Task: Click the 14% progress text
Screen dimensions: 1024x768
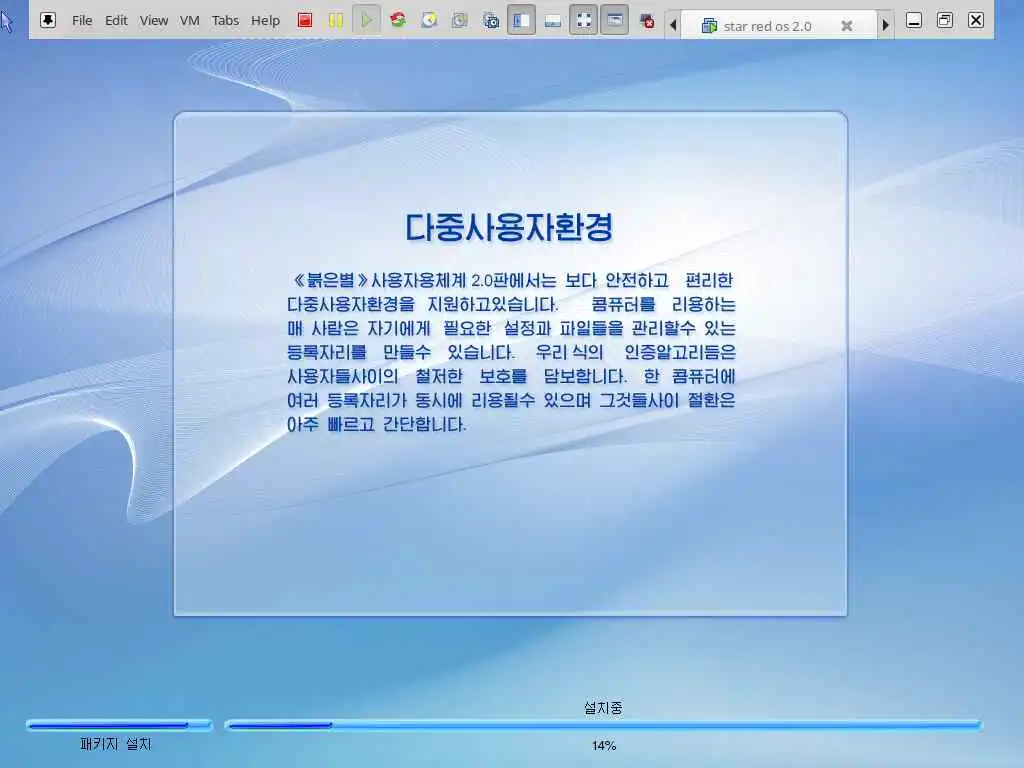Action: point(604,745)
